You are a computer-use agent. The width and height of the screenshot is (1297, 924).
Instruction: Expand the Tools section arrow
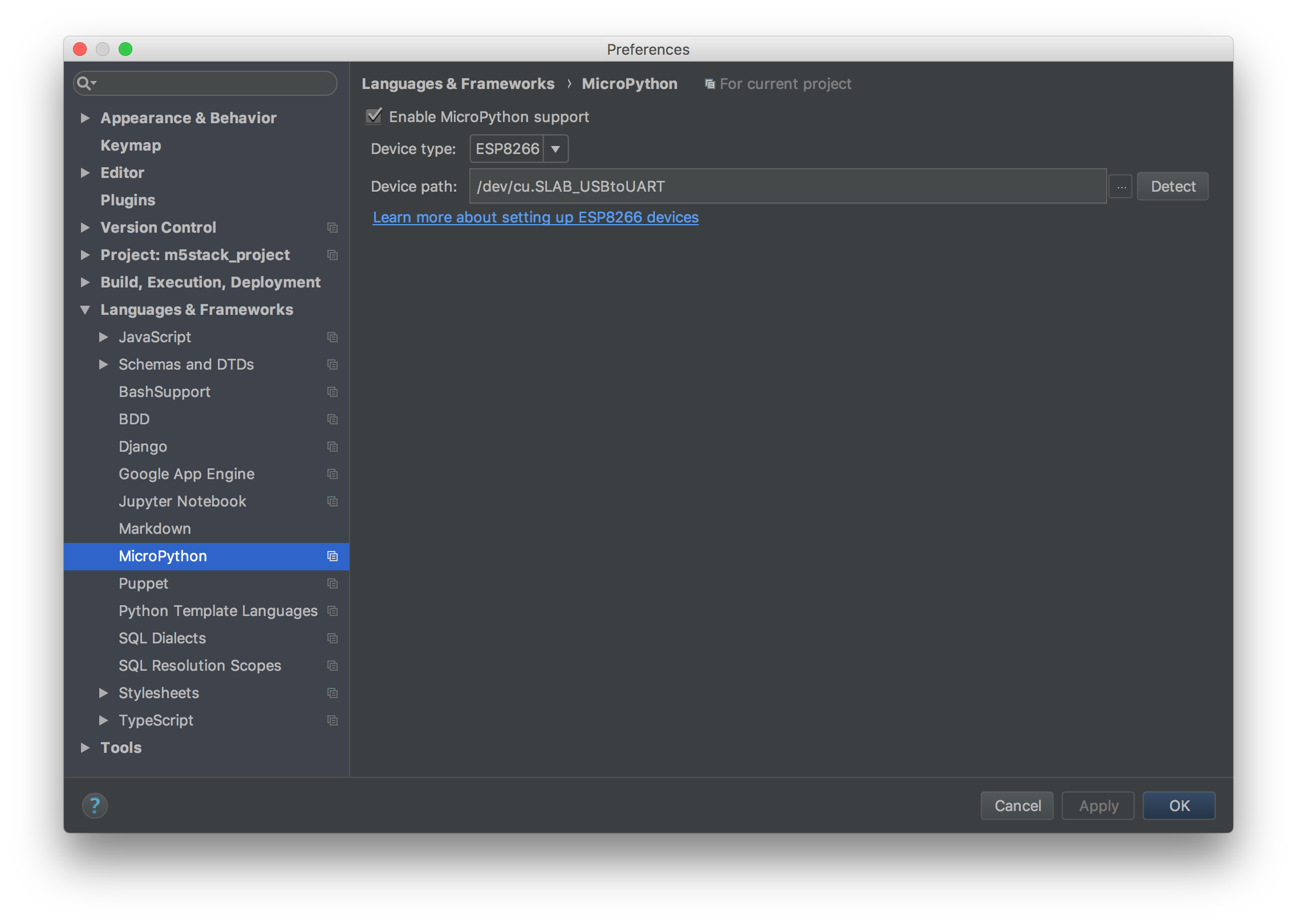point(85,748)
